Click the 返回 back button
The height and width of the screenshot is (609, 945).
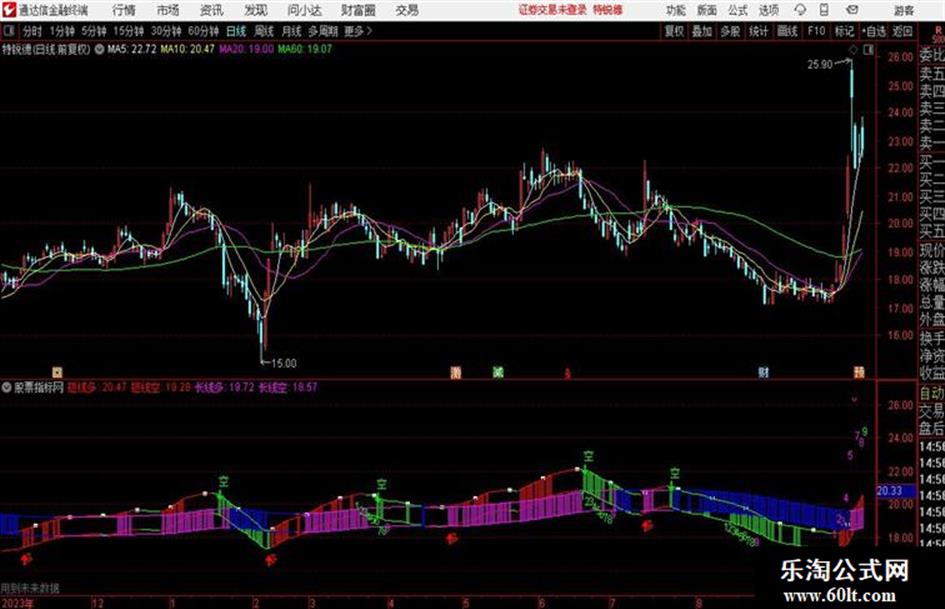point(902,31)
